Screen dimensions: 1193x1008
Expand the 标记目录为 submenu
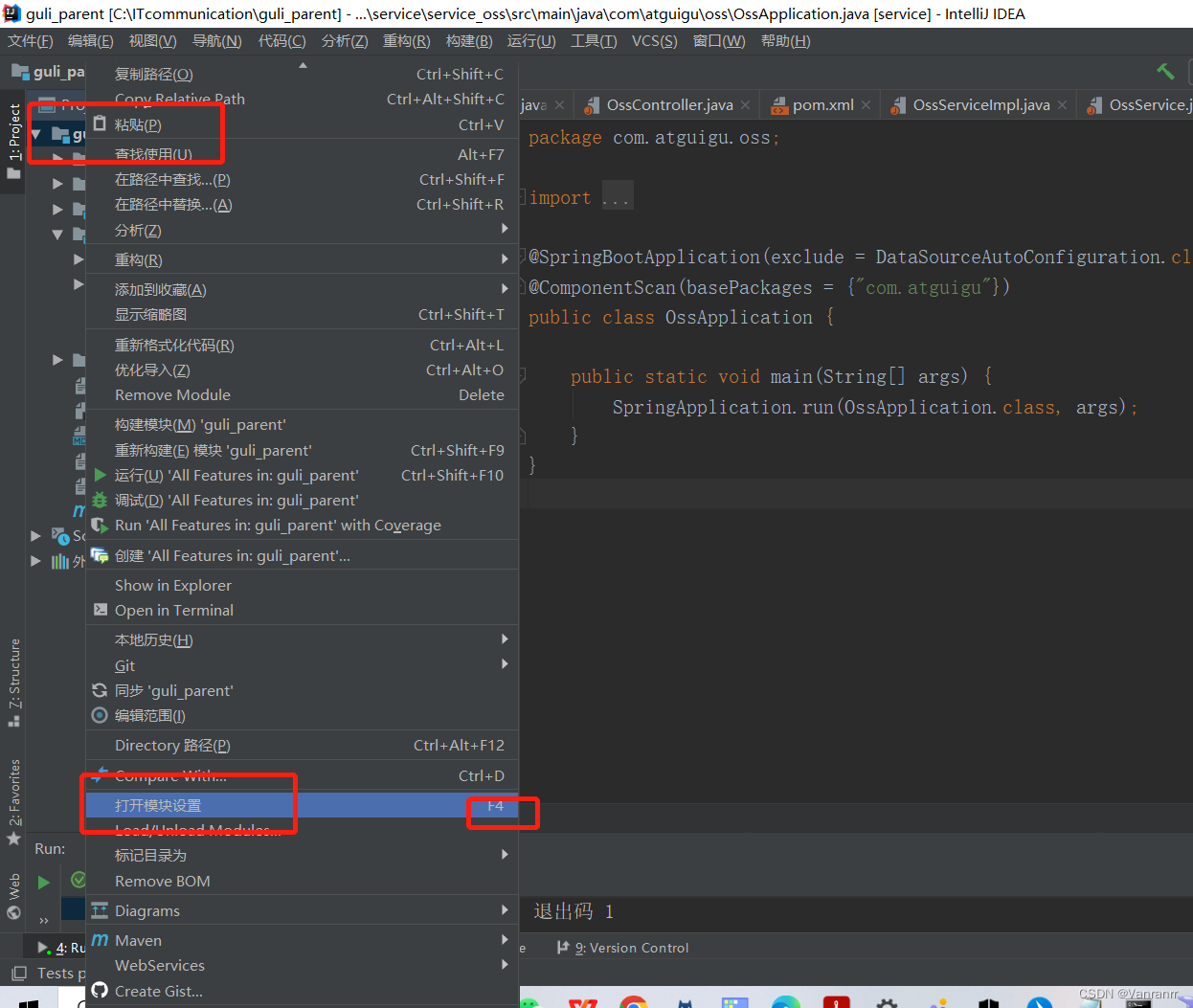[x=302, y=855]
